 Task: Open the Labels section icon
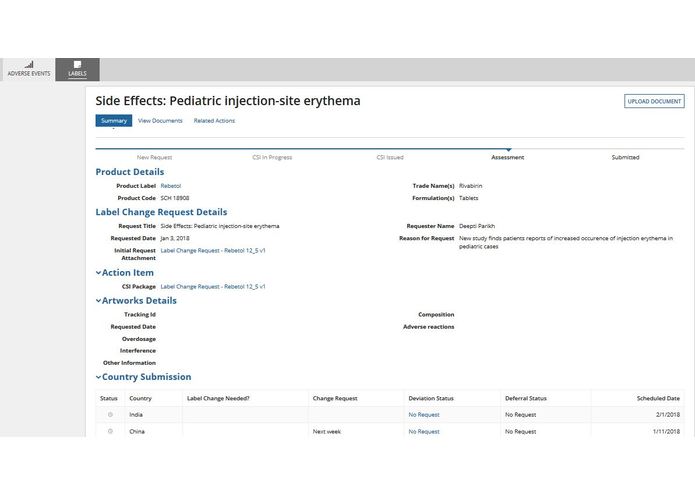[x=77, y=65]
